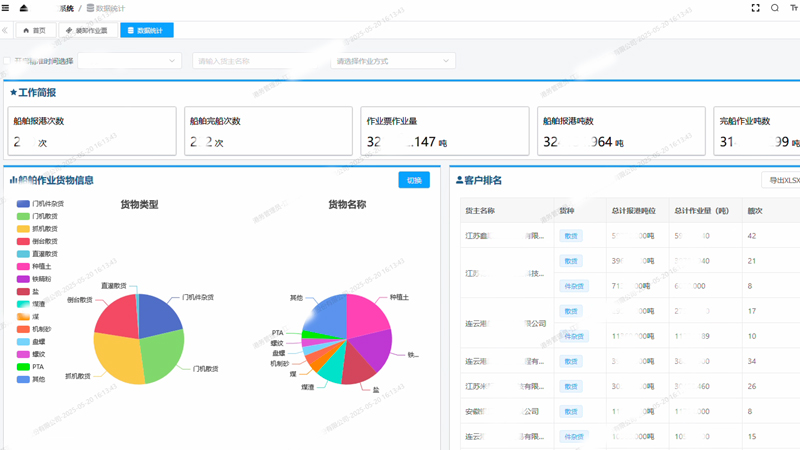800x450 pixels.
Task: Toggle the 盐 legend entry
Action: tap(28, 291)
